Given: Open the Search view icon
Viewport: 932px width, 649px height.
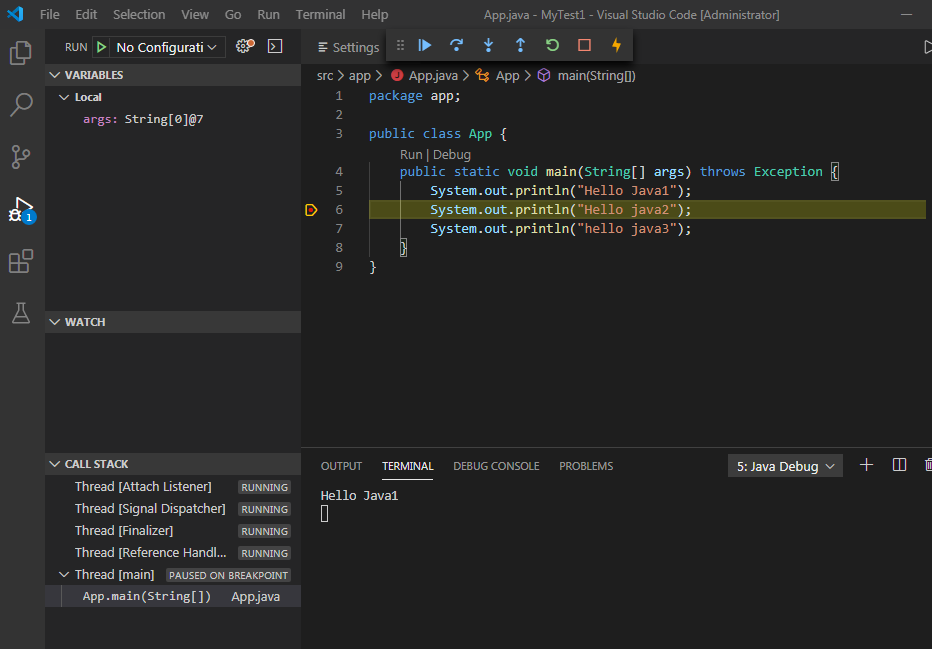Looking at the screenshot, I should pos(21,105).
